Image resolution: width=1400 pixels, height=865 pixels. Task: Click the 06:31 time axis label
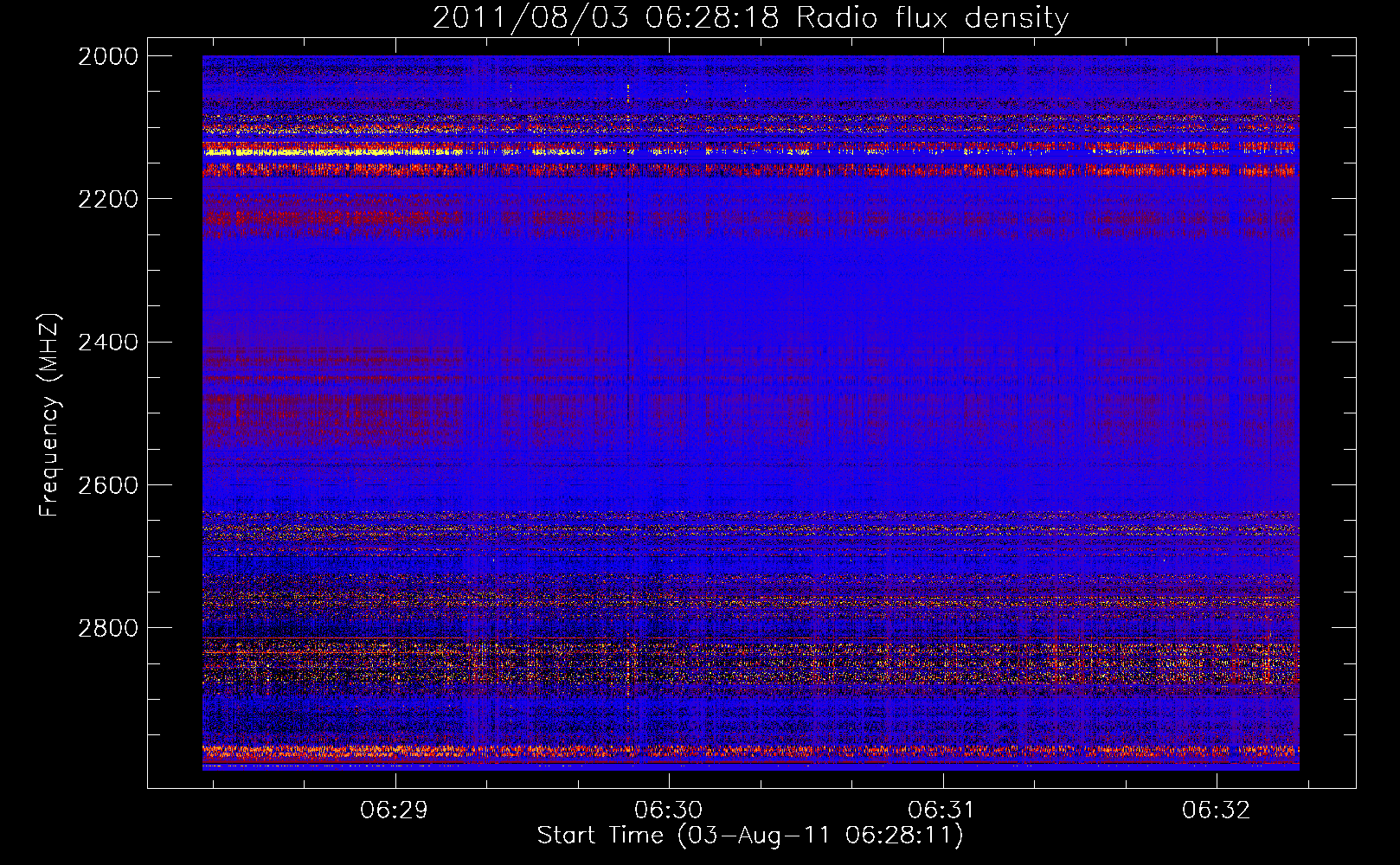point(942,811)
